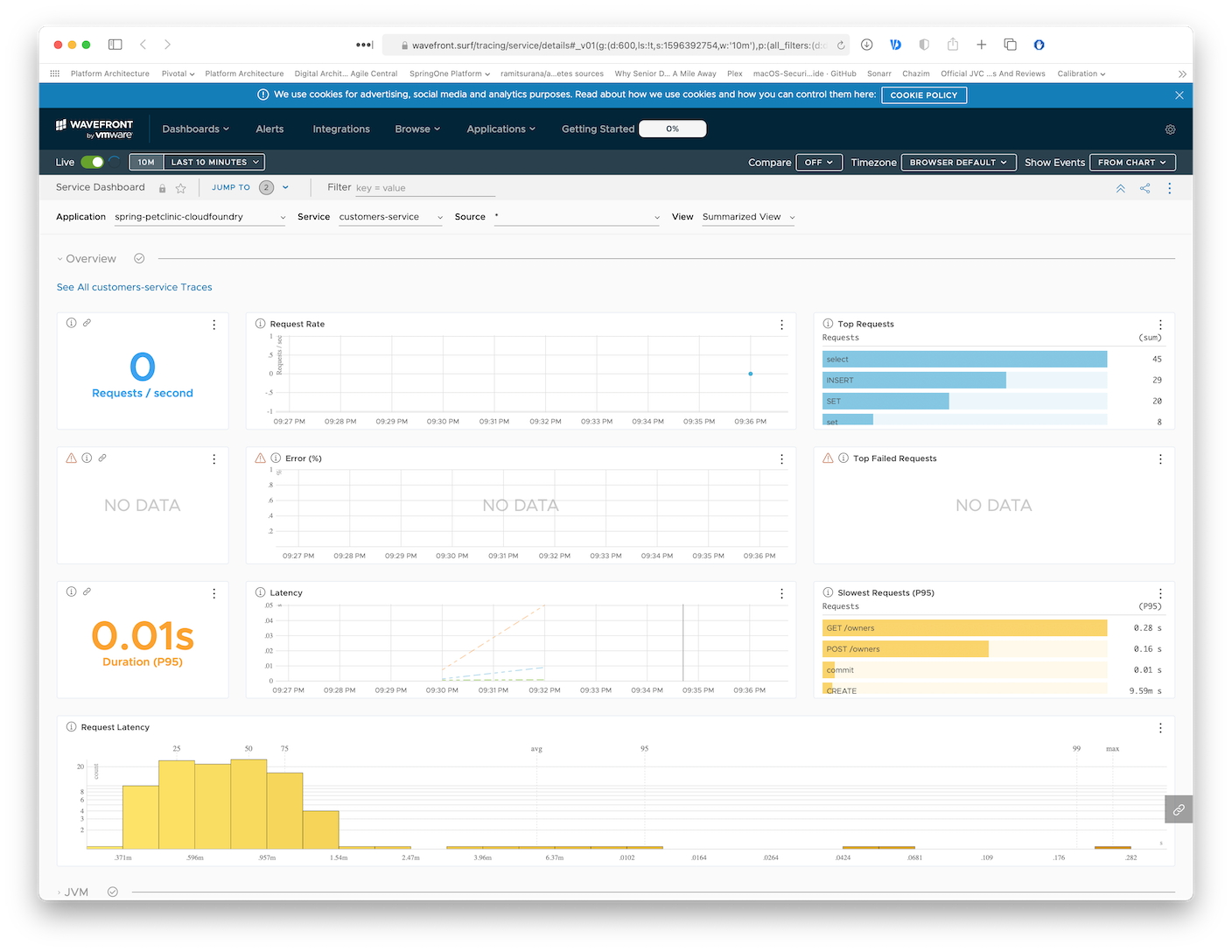Dismiss the cookie banner with the X
This screenshot has width=1232, height=952.
point(1179,95)
